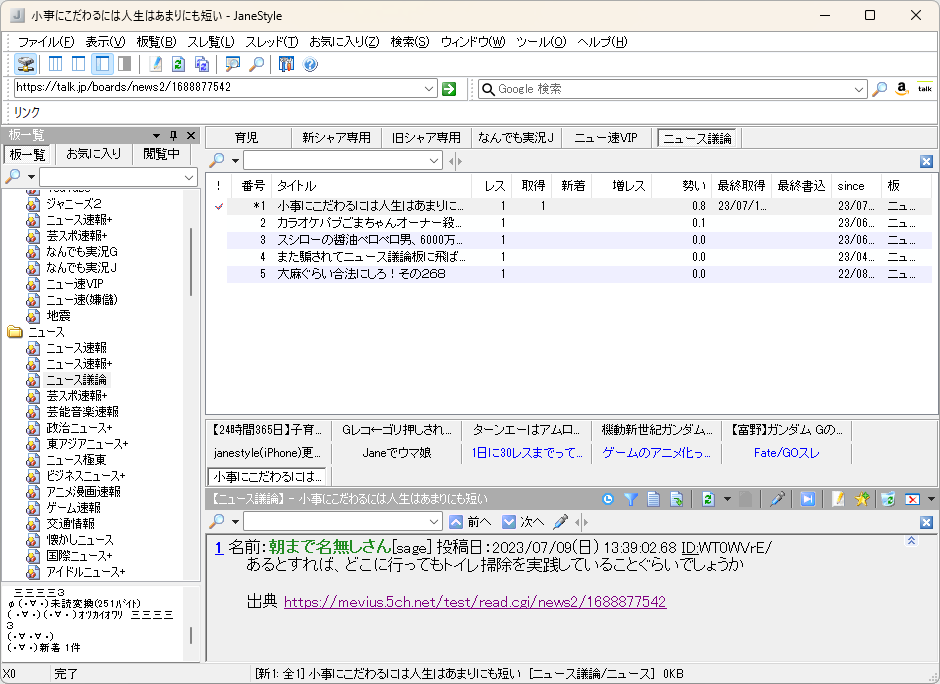Open the Google search box dropdown
The width and height of the screenshot is (940, 684).
click(x=858, y=89)
